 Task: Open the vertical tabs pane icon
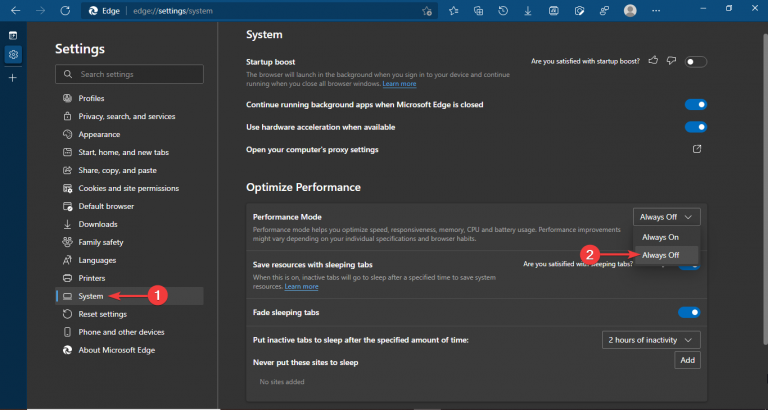click(x=13, y=35)
